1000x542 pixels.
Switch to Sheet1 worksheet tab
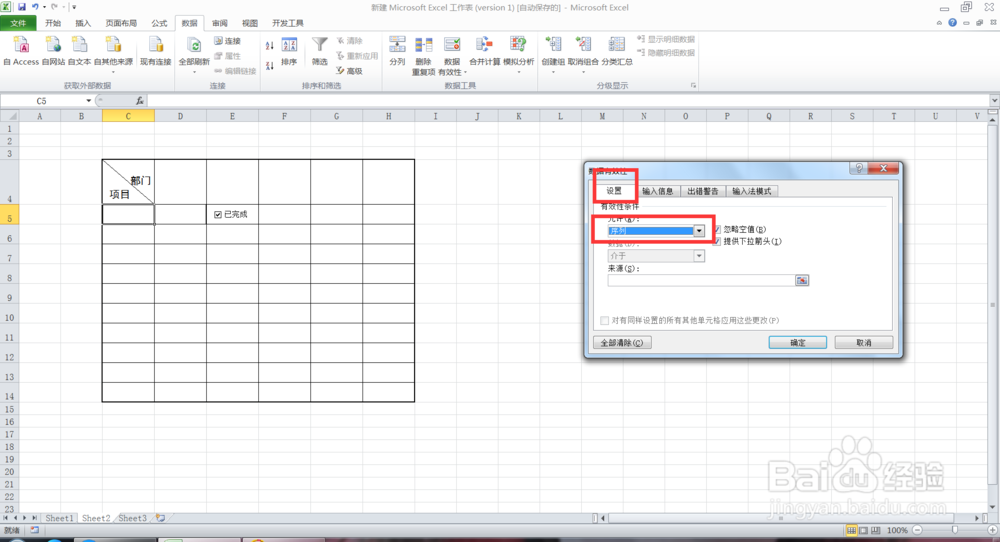coord(59,518)
